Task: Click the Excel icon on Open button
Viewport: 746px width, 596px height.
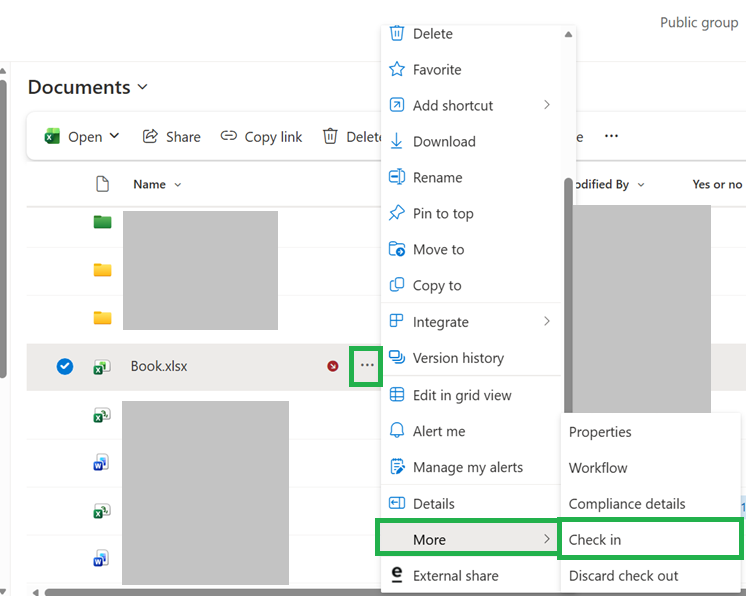Action: (52, 136)
